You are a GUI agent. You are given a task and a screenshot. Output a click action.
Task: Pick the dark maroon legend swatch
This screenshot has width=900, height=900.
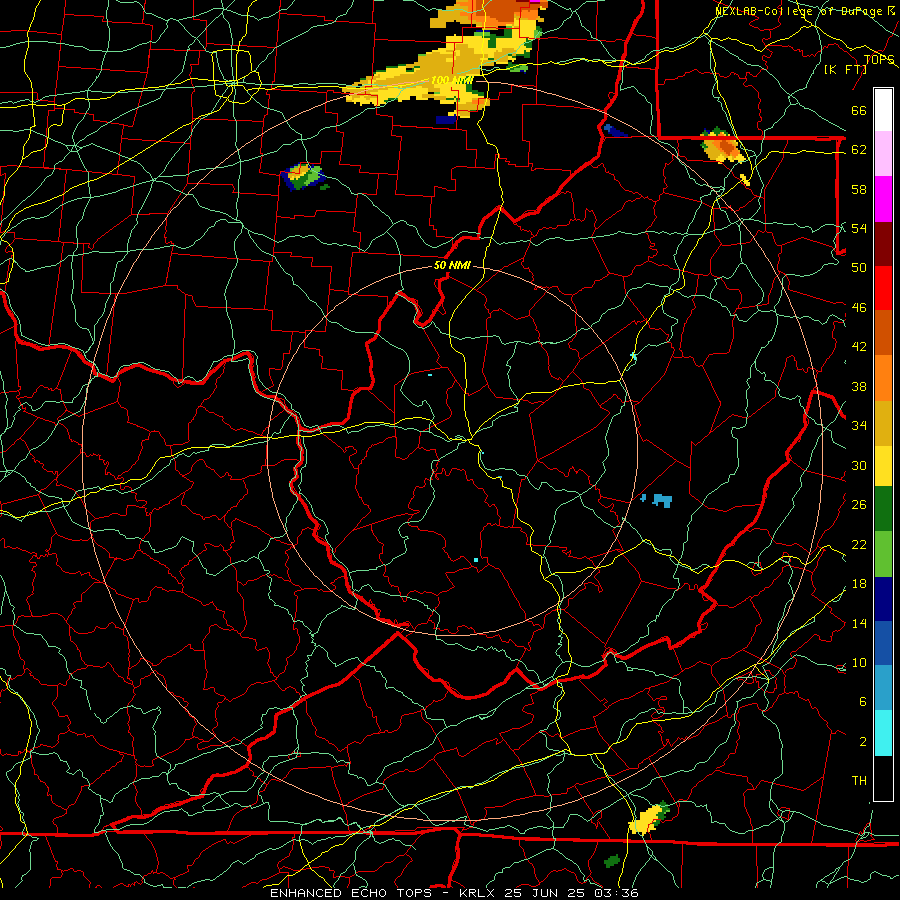pyautogui.click(x=883, y=243)
